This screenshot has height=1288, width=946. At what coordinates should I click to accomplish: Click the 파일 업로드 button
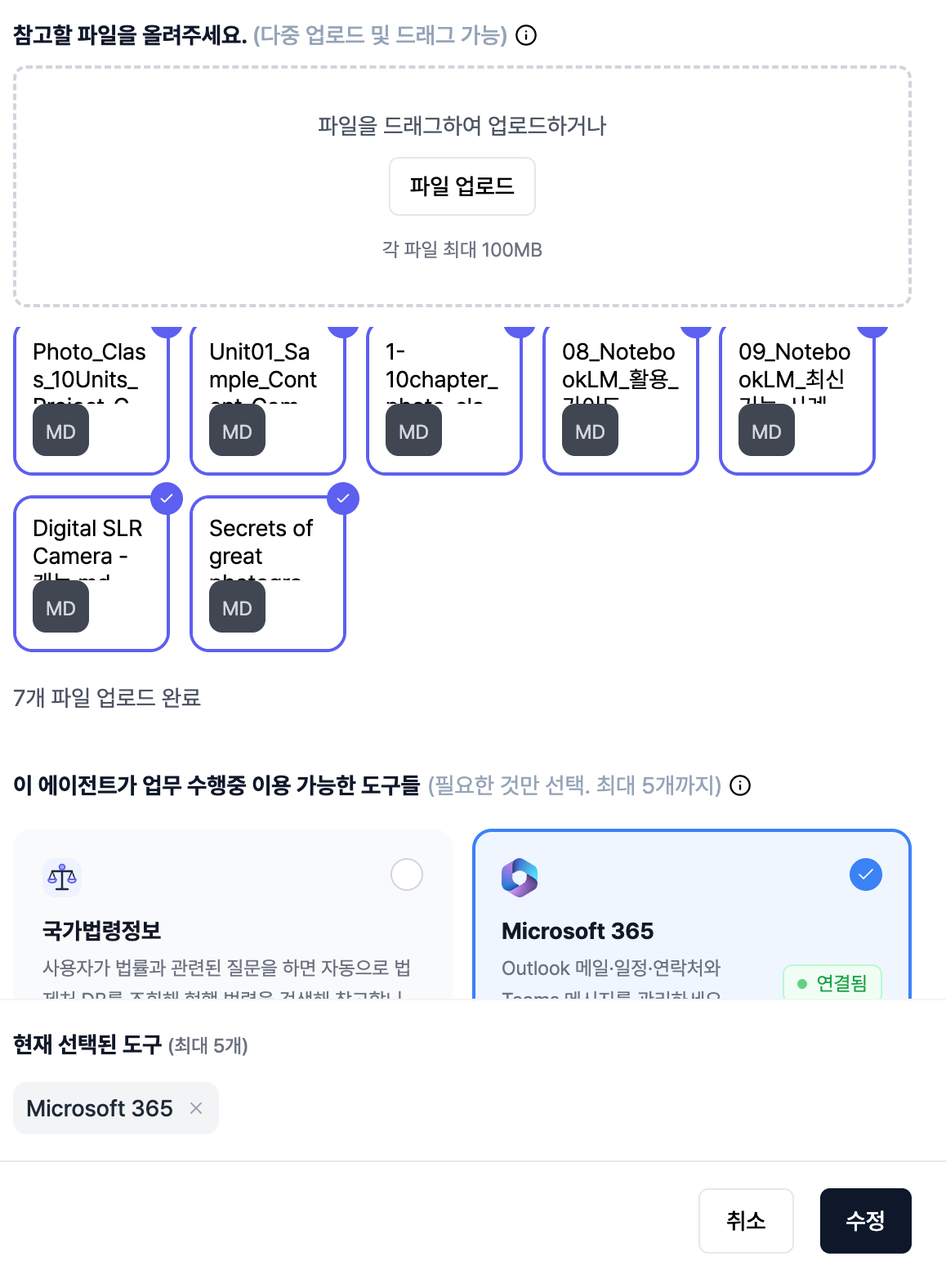click(462, 186)
